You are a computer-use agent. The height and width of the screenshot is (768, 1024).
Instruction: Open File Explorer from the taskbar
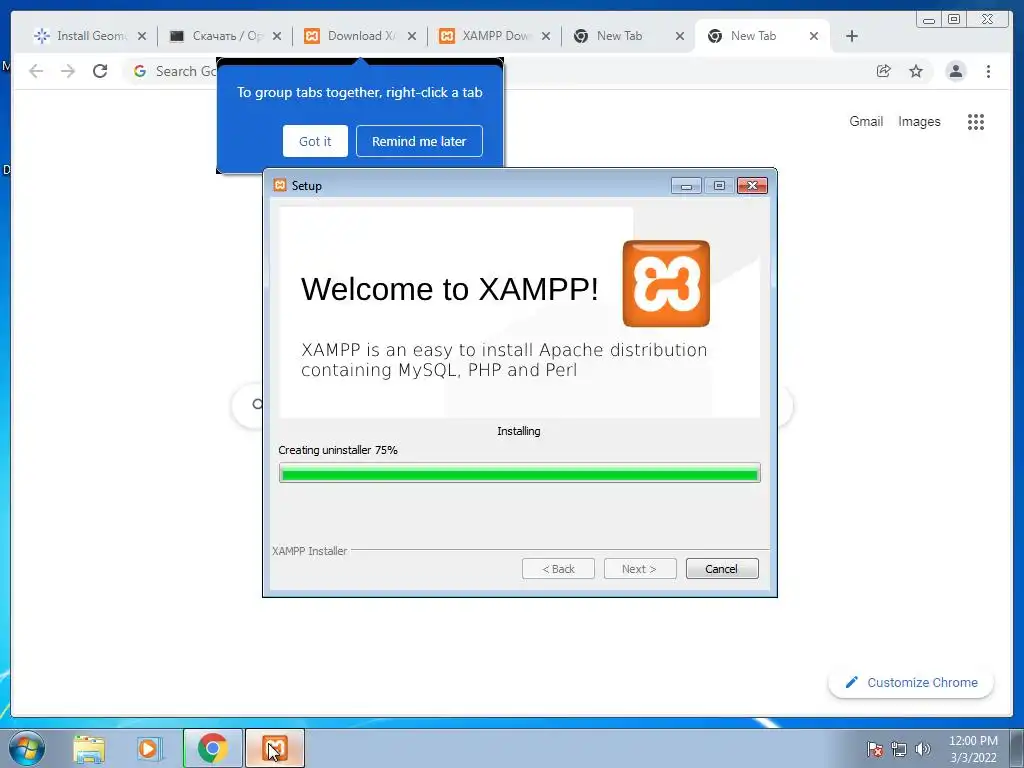point(89,748)
